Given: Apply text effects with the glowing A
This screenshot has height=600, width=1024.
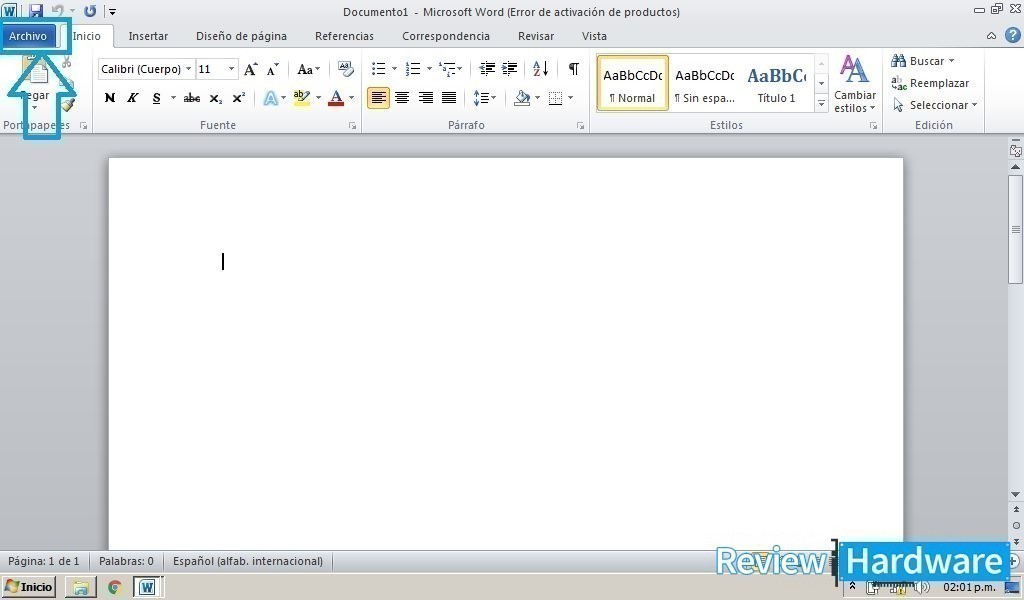Looking at the screenshot, I should coord(270,98).
